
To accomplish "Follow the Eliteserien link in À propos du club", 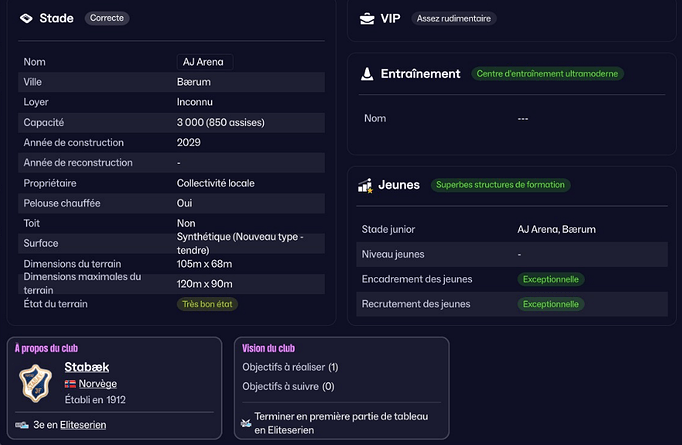I will click(x=83, y=425).
